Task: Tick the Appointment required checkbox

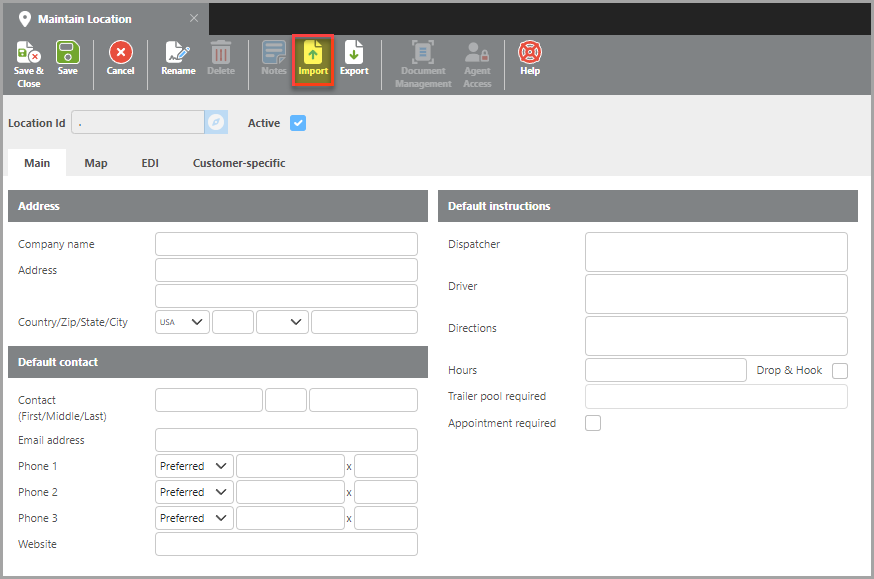Action: click(x=593, y=423)
